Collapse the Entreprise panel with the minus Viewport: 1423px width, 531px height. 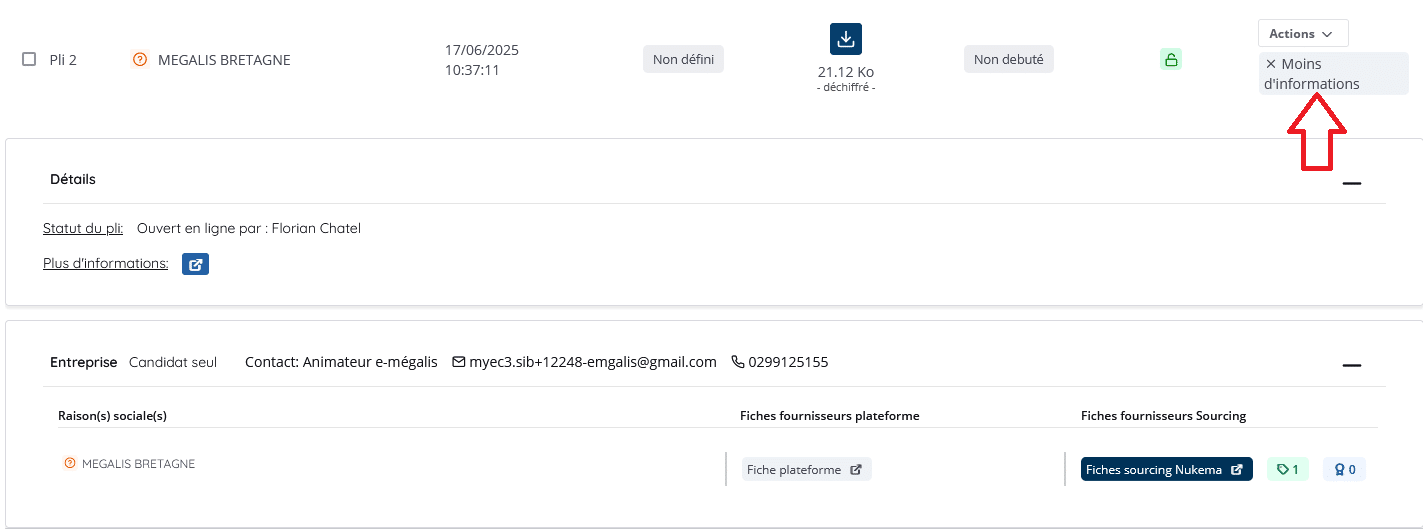(1352, 366)
